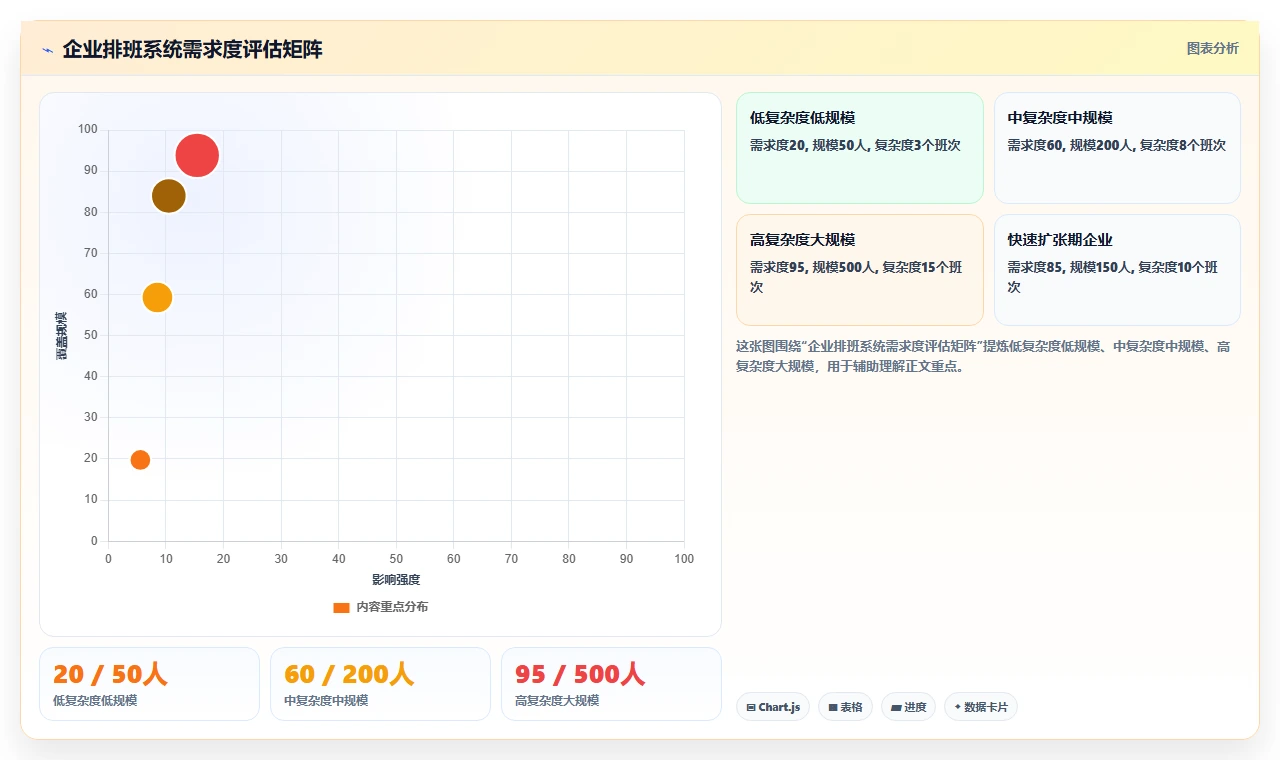The height and width of the screenshot is (760, 1280).
Task: Select the yellow-orange bubble near 60
Action: click(x=157, y=297)
